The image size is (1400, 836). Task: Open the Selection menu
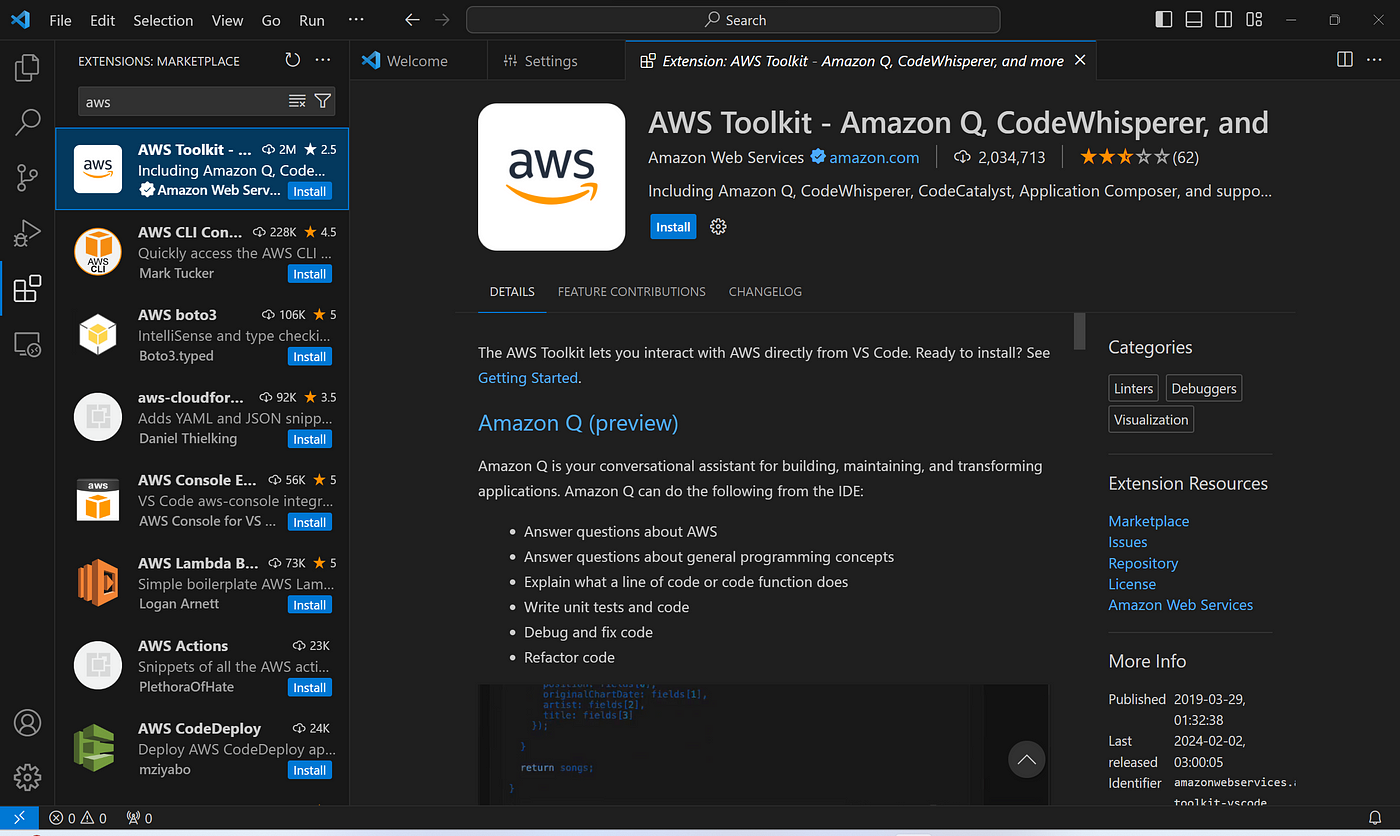(x=163, y=20)
